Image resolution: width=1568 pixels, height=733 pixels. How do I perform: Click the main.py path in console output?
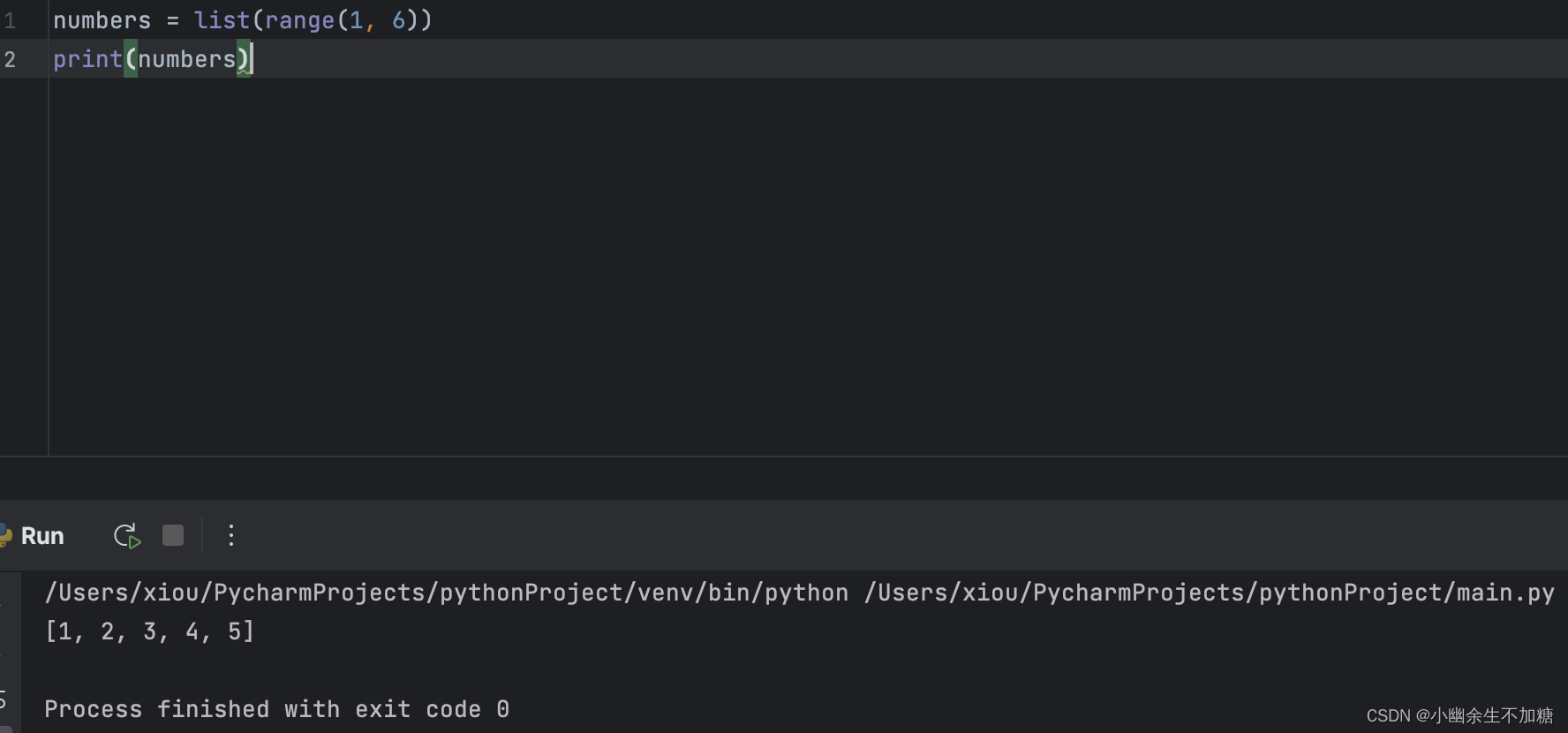1209,593
